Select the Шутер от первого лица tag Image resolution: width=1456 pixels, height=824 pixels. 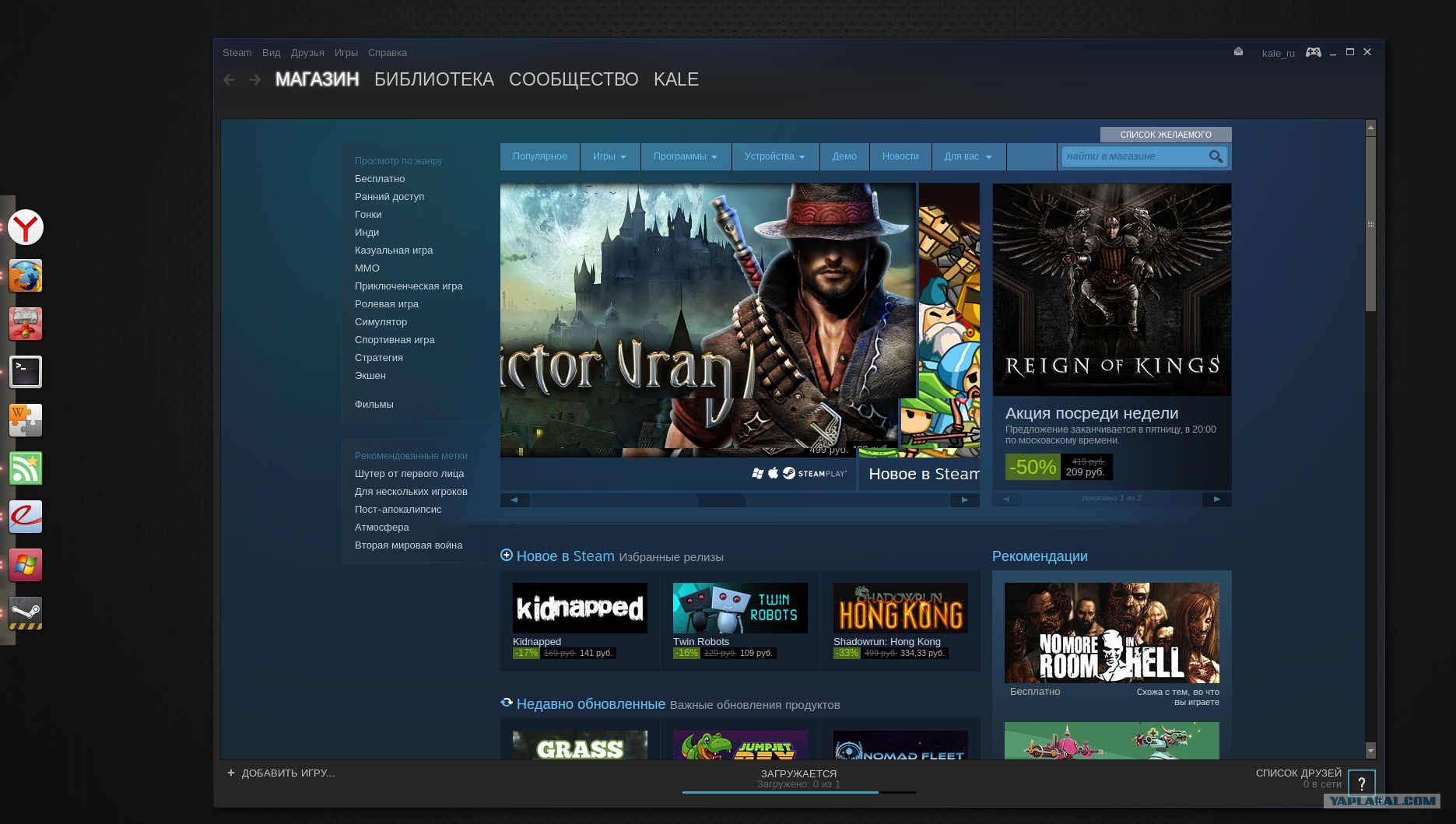(409, 473)
